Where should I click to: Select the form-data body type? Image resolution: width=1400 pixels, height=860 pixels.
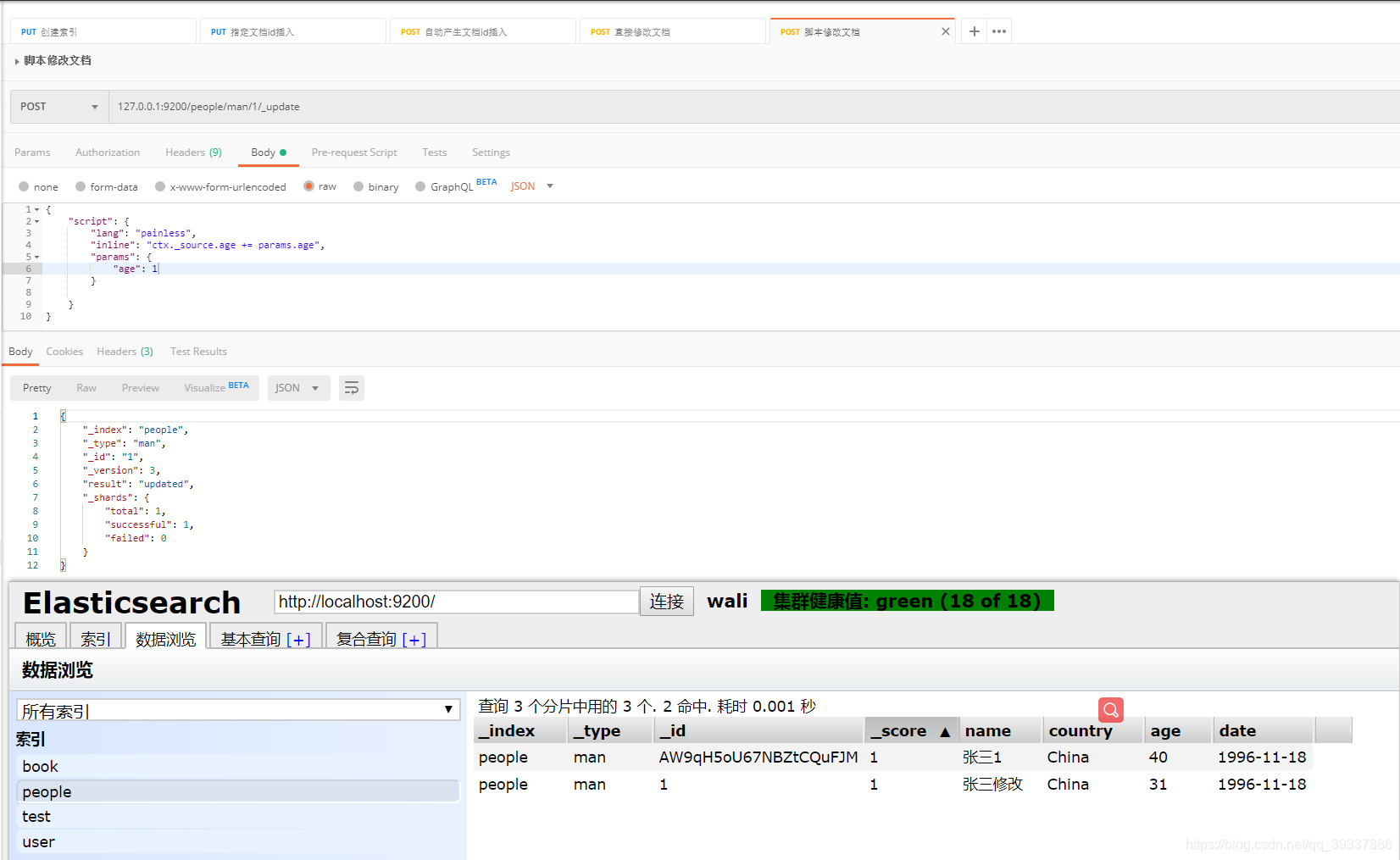coord(81,186)
